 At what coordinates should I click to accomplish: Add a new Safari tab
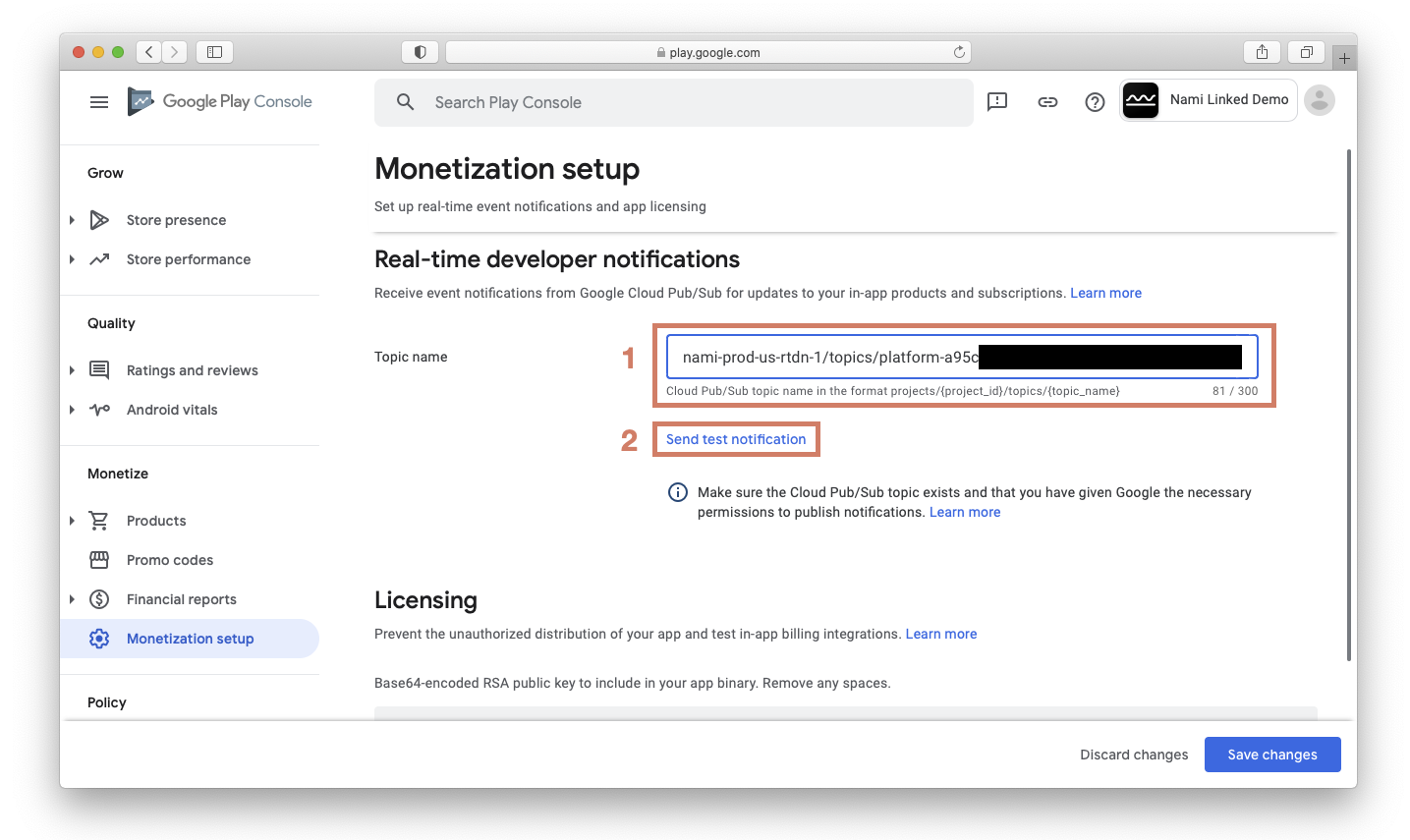coord(1344,58)
